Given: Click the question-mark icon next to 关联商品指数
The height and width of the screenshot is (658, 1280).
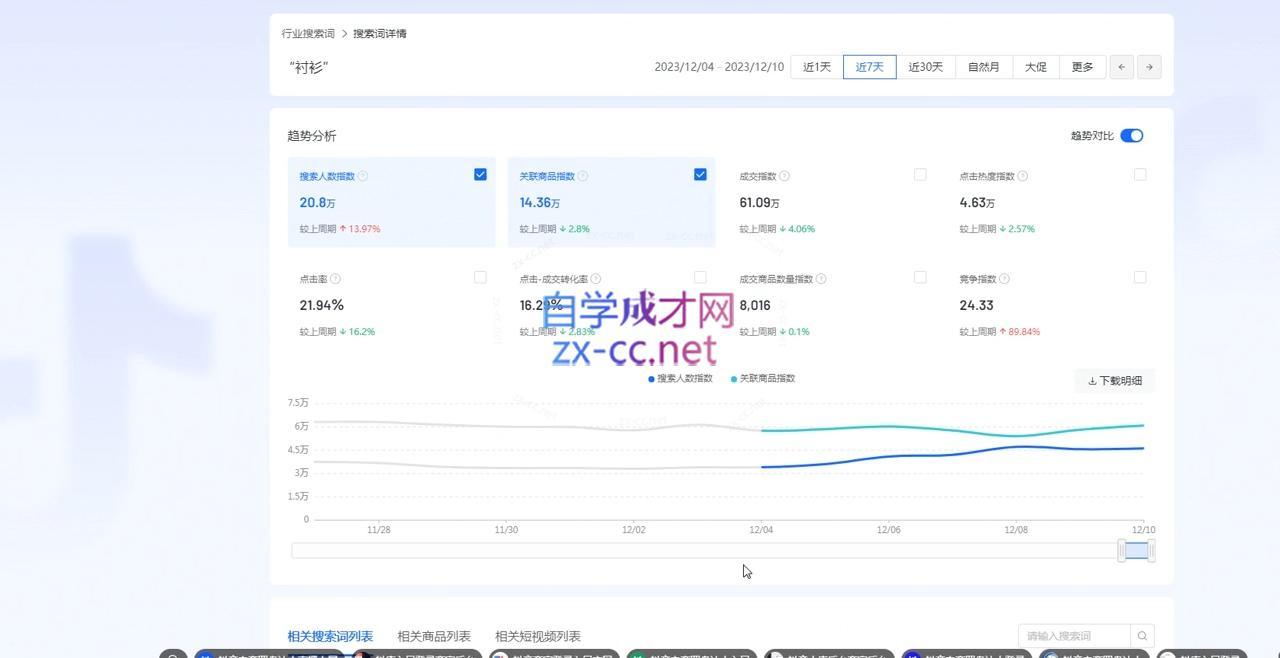Looking at the screenshot, I should (x=580, y=175).
